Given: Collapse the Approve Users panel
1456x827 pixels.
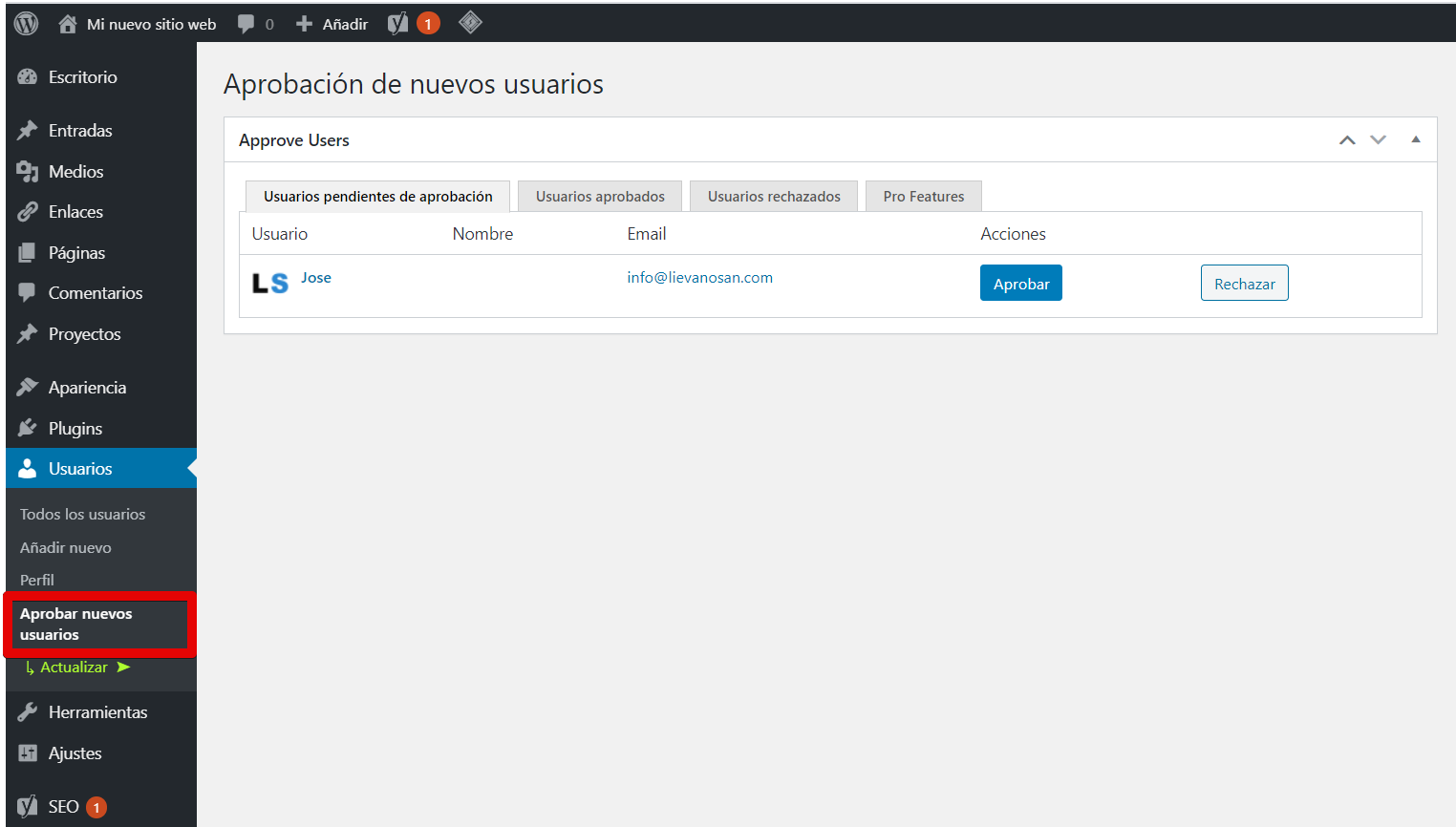Looking at the screenshot, I should (x=1416, y=139).
